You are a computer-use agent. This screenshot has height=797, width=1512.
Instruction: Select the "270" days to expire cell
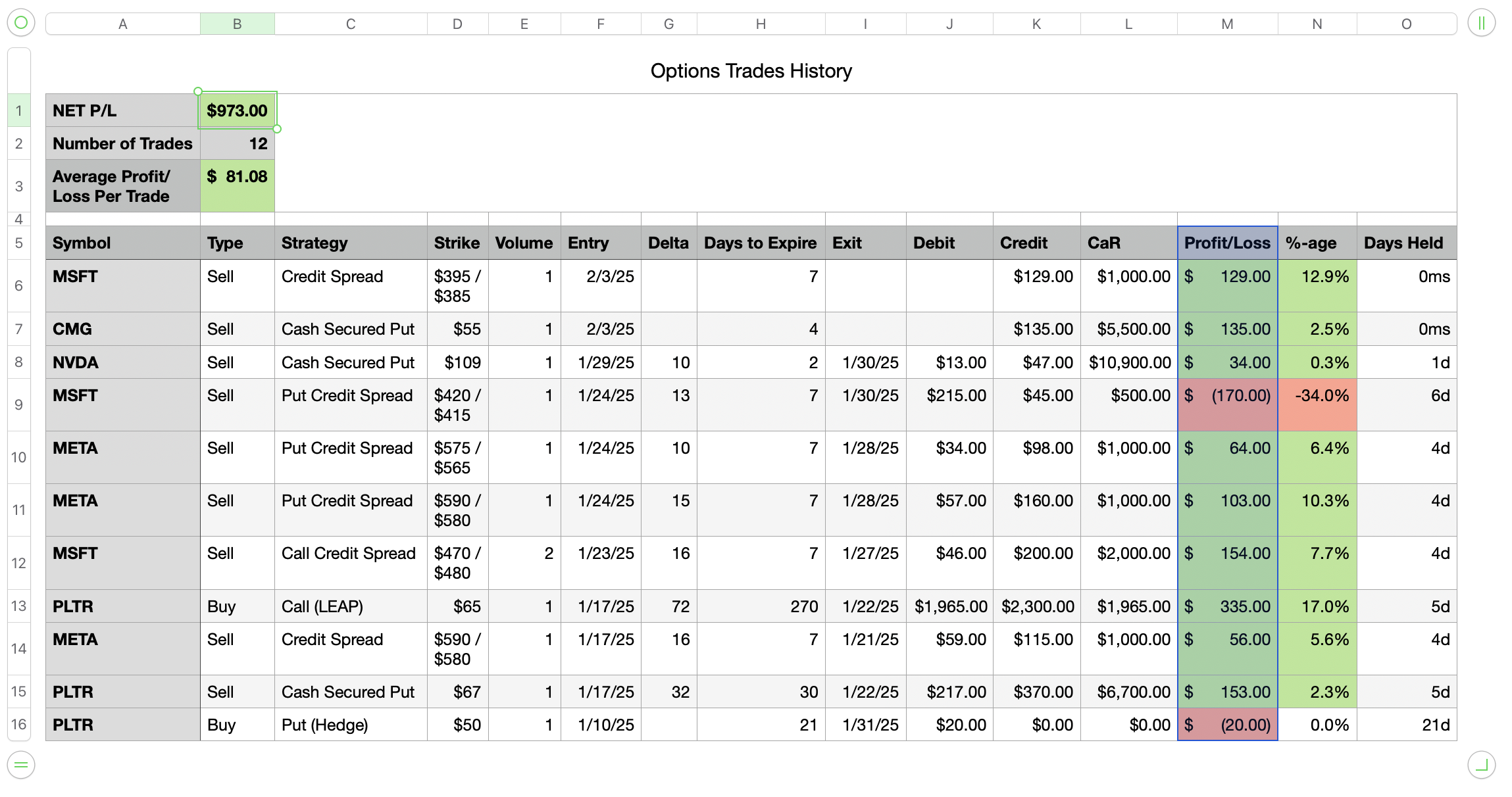[x=761, y=606]
